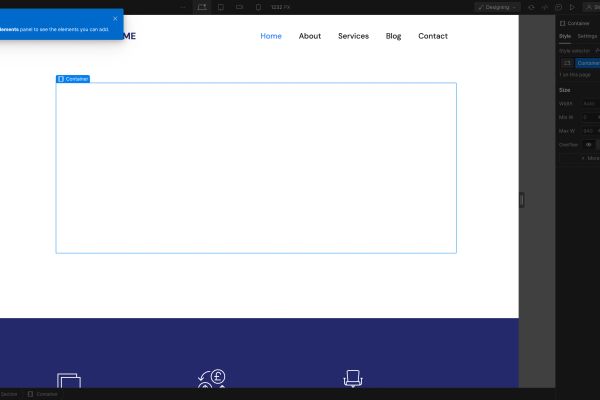Click the Size section heading
This screenshot has width=600, height=400.
(565, 90)
